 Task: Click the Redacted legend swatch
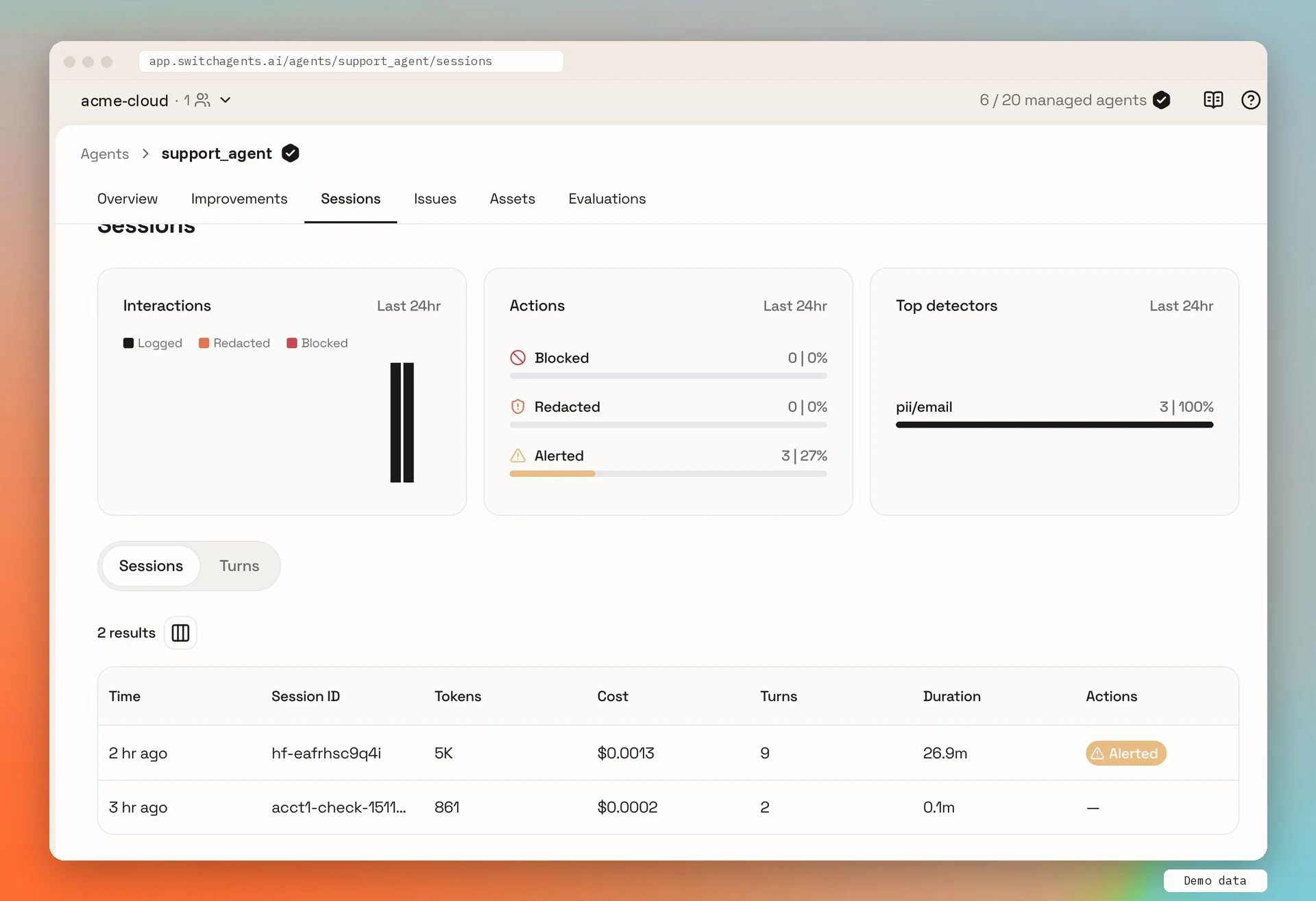204,343
